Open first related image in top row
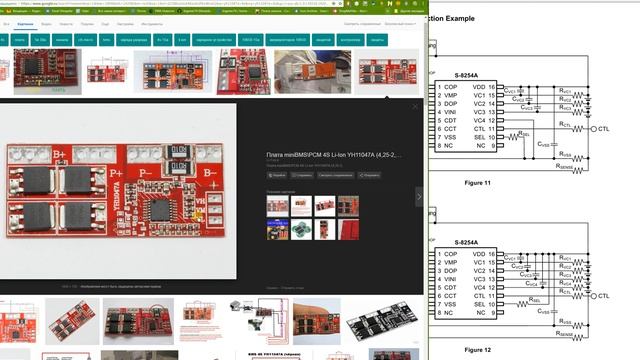640x360 pixels. coord(278,206)
